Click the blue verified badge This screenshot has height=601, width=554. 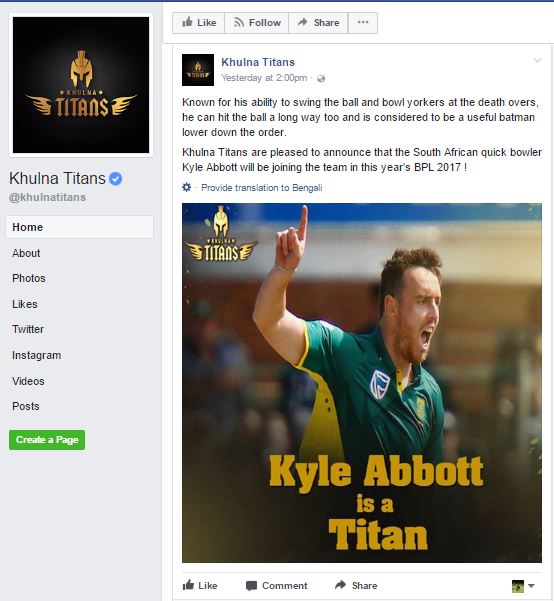pyautogui.click(x=115, y=179)
